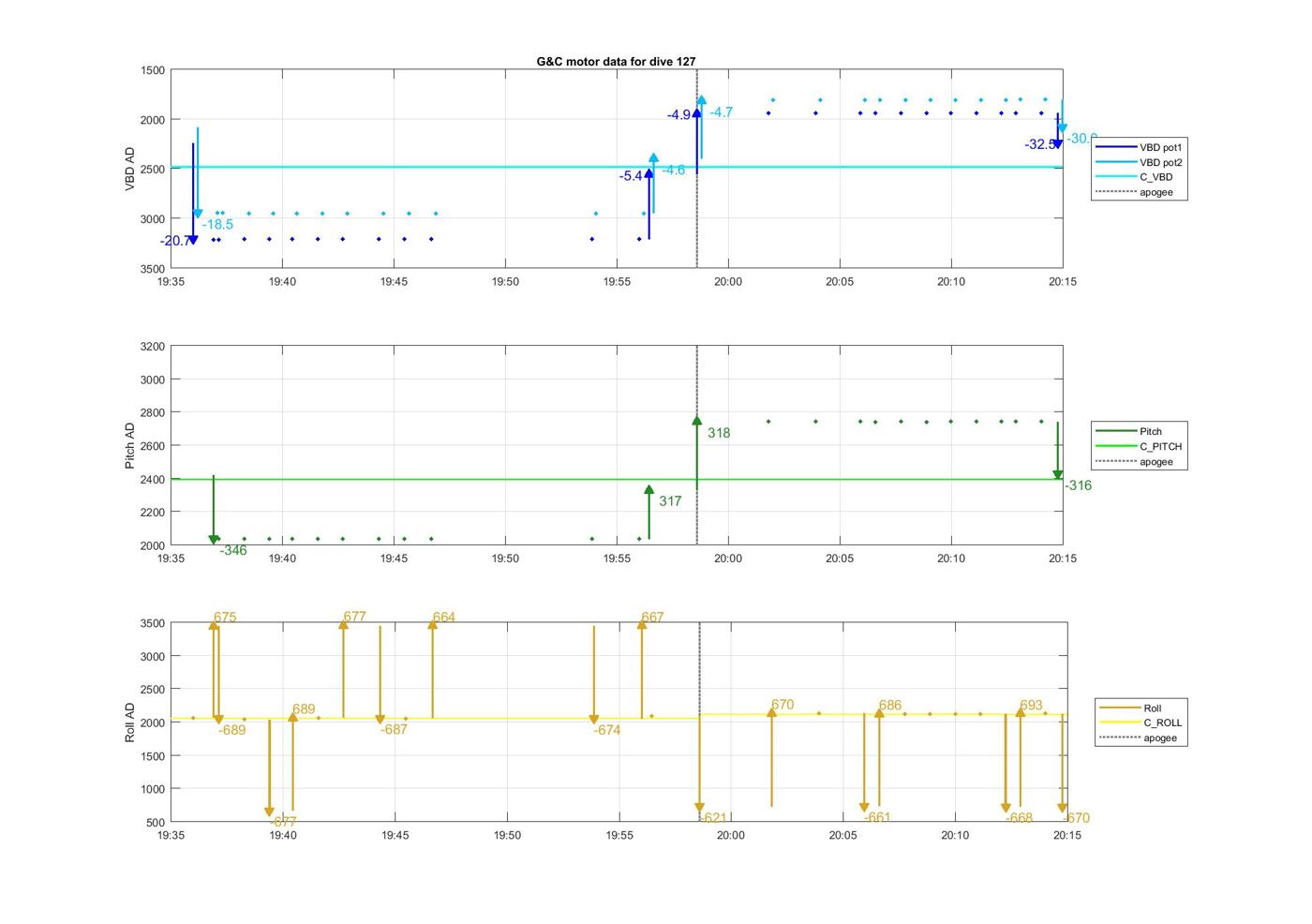Click the '-5.4' VBD data label
This screenshot has height=924, width=1312.
(631, 175)
